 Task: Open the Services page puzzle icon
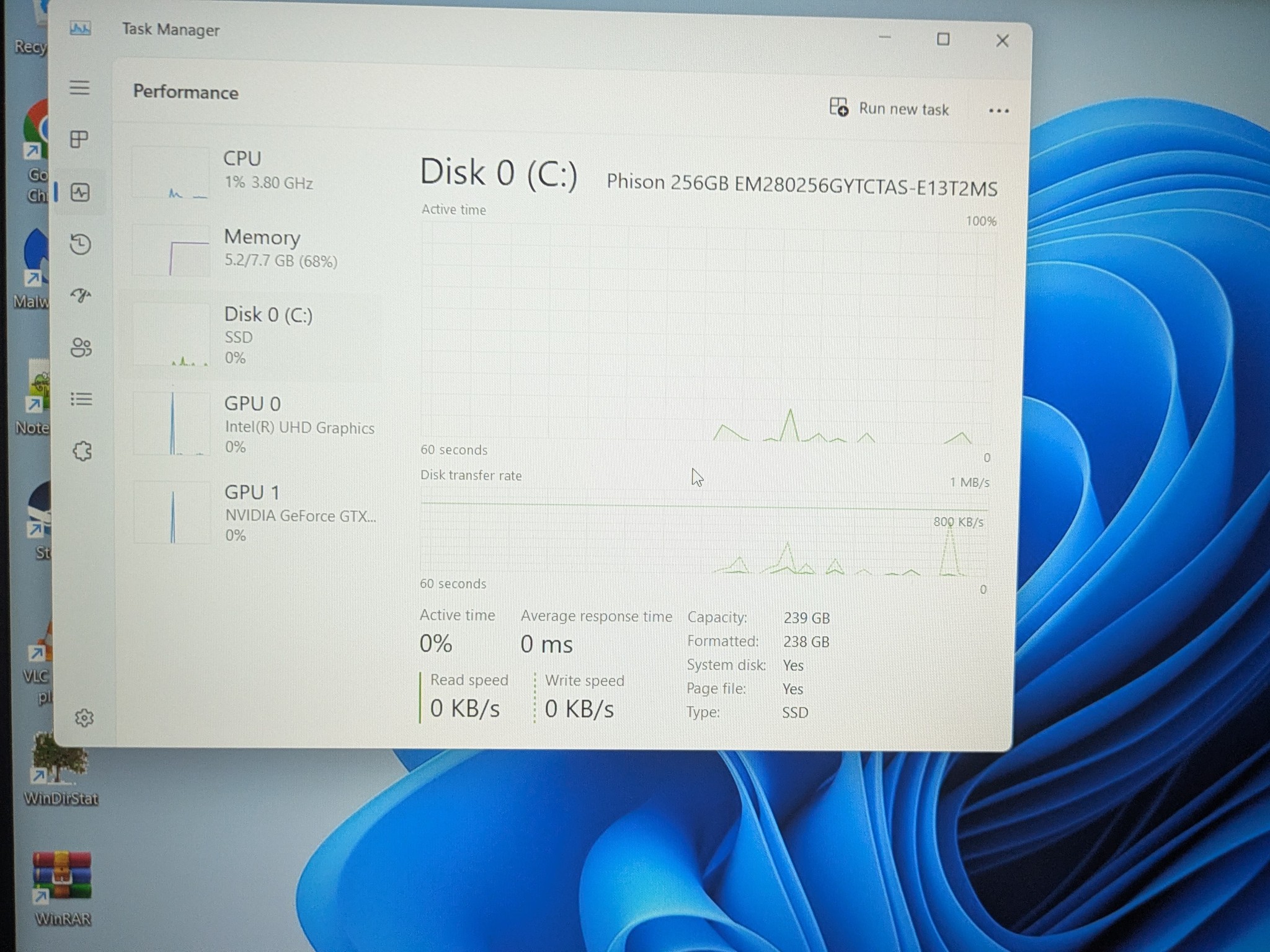(82, 451)
